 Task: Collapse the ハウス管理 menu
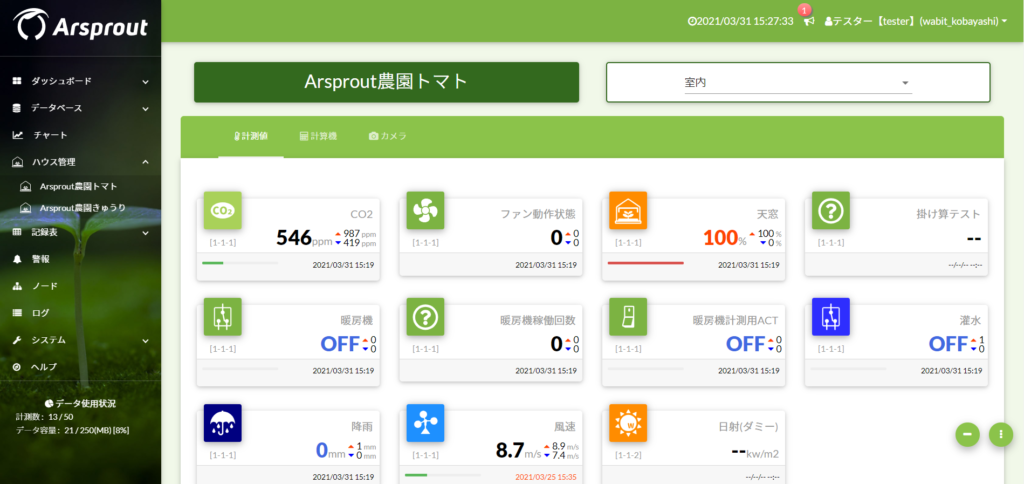[80, 162]
